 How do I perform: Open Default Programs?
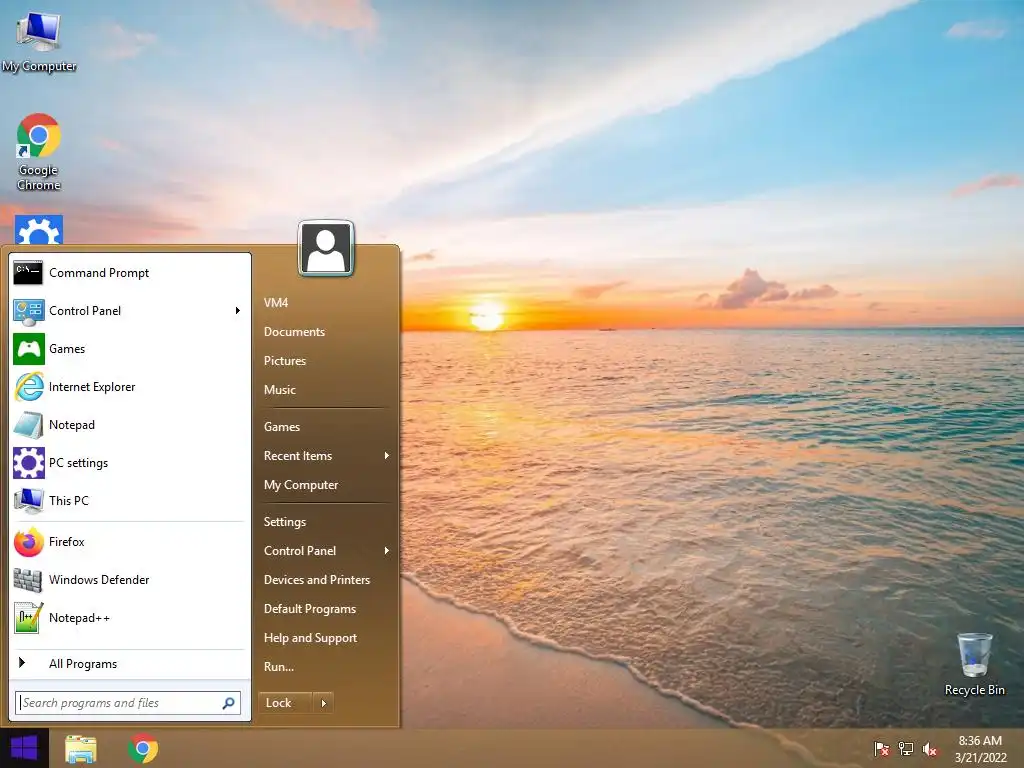310,609
